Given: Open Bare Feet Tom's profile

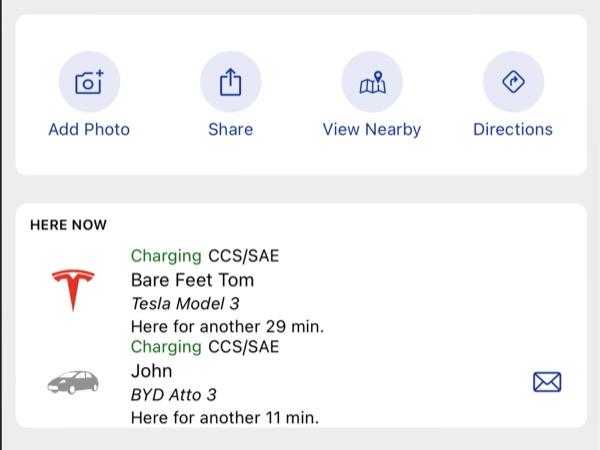Looking at the screenshot, I should point(192,280).
